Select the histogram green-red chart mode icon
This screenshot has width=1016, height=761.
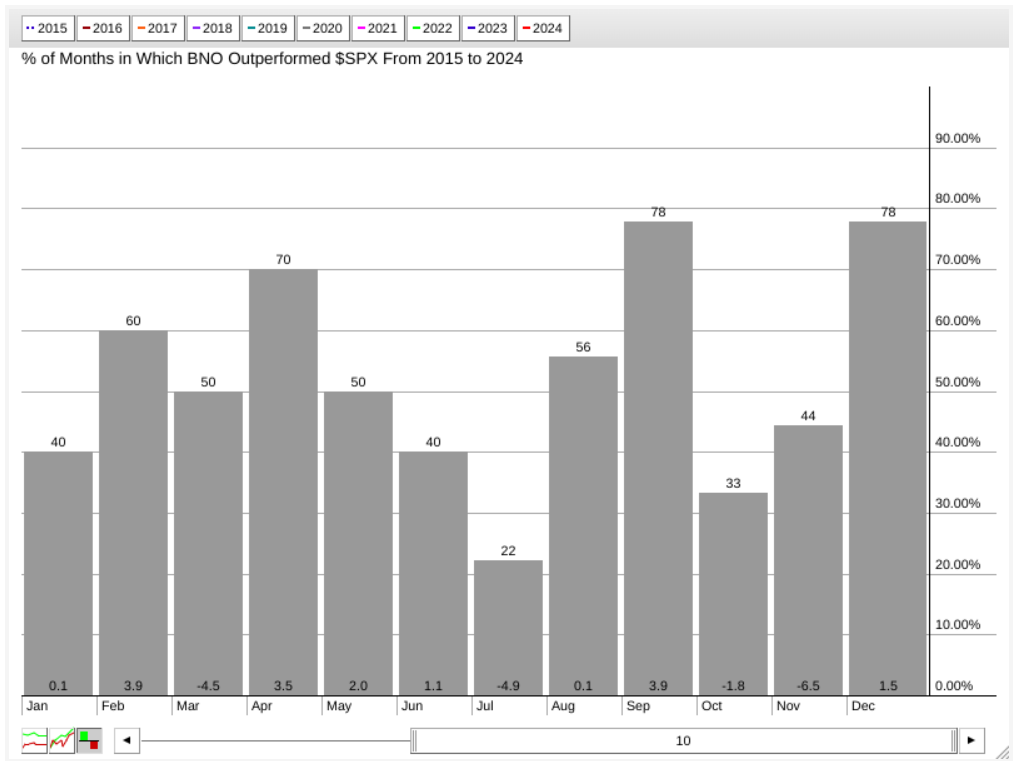(x=90, y=741)
